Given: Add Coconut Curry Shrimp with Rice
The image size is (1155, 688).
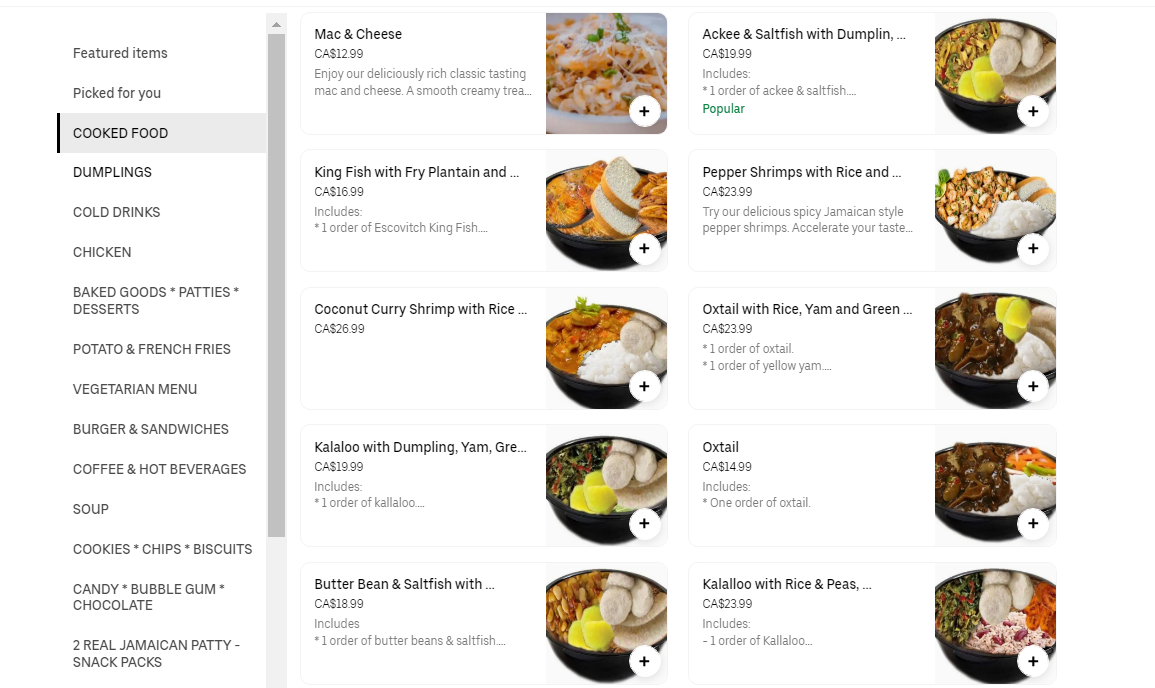Looking at the screenshot, I should click(x=644, y=386).
